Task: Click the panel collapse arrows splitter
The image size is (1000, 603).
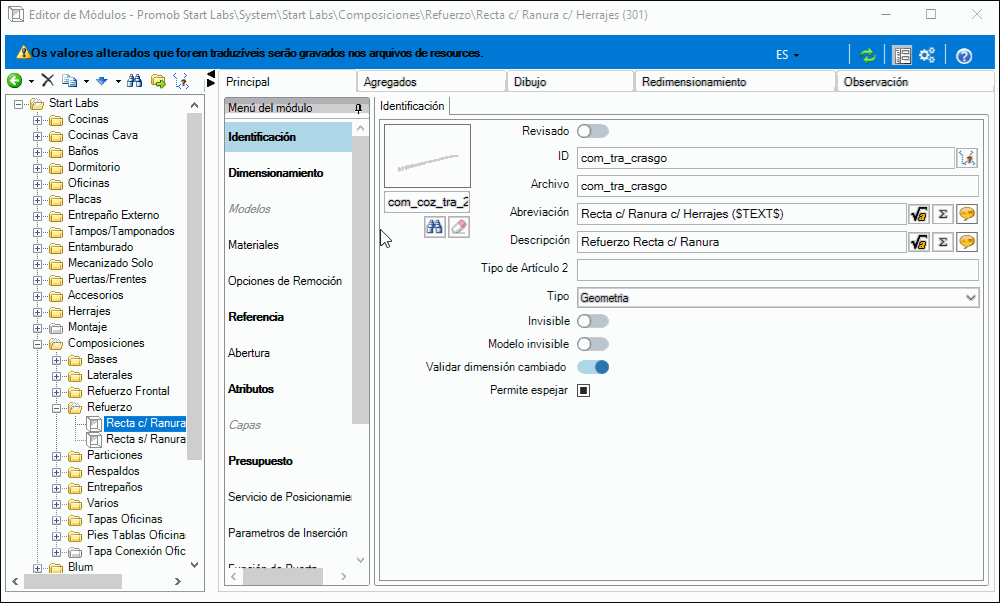Action: [211, 79]
